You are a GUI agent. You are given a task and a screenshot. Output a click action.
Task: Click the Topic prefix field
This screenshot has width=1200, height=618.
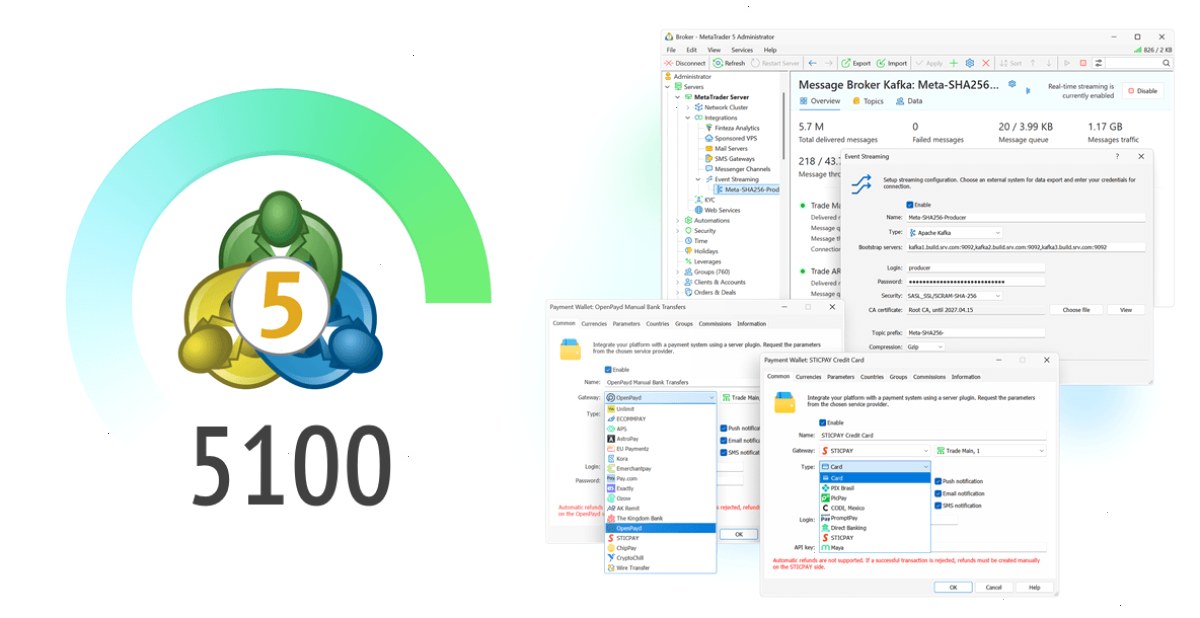point(975,333)
